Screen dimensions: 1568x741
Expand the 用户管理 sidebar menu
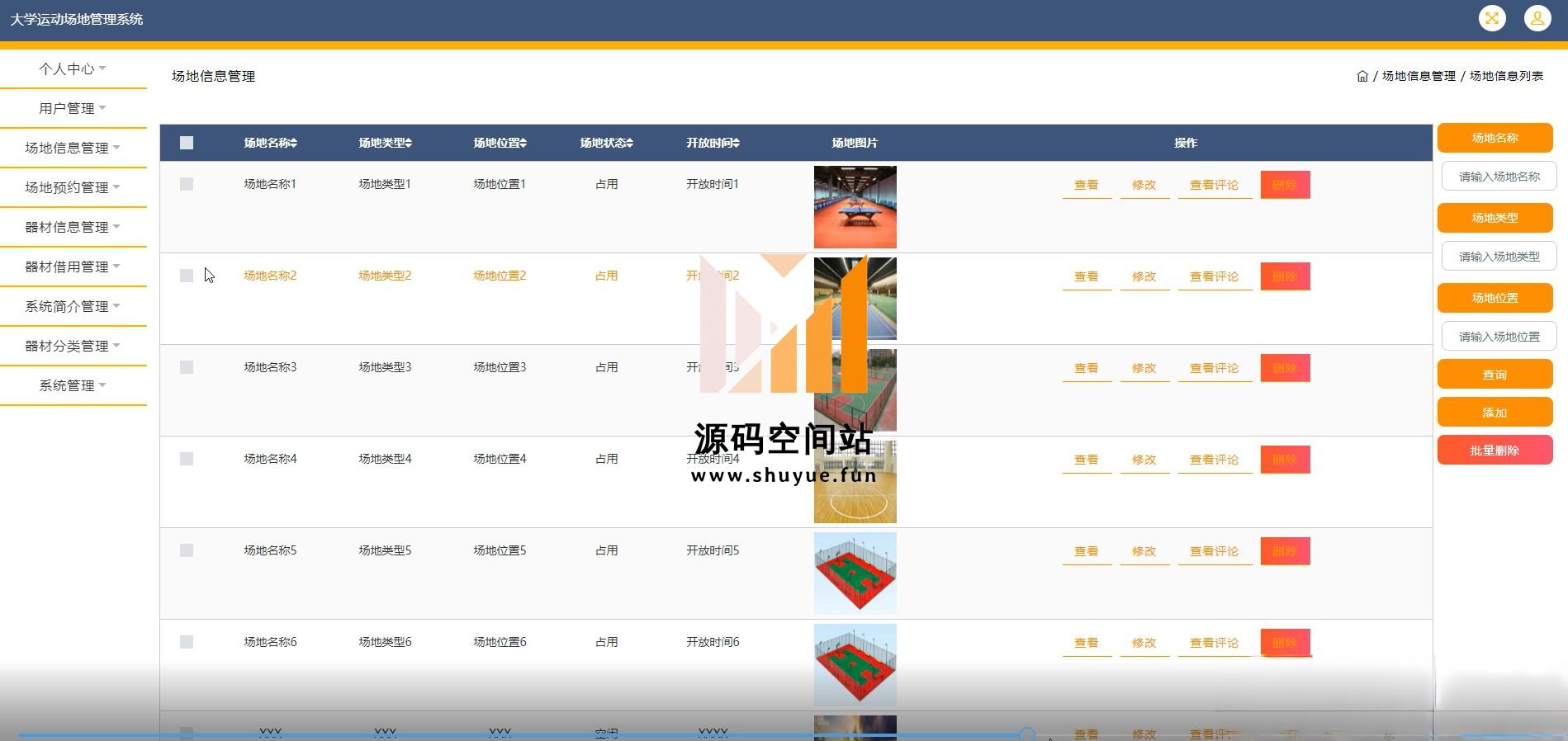point(73,108)
